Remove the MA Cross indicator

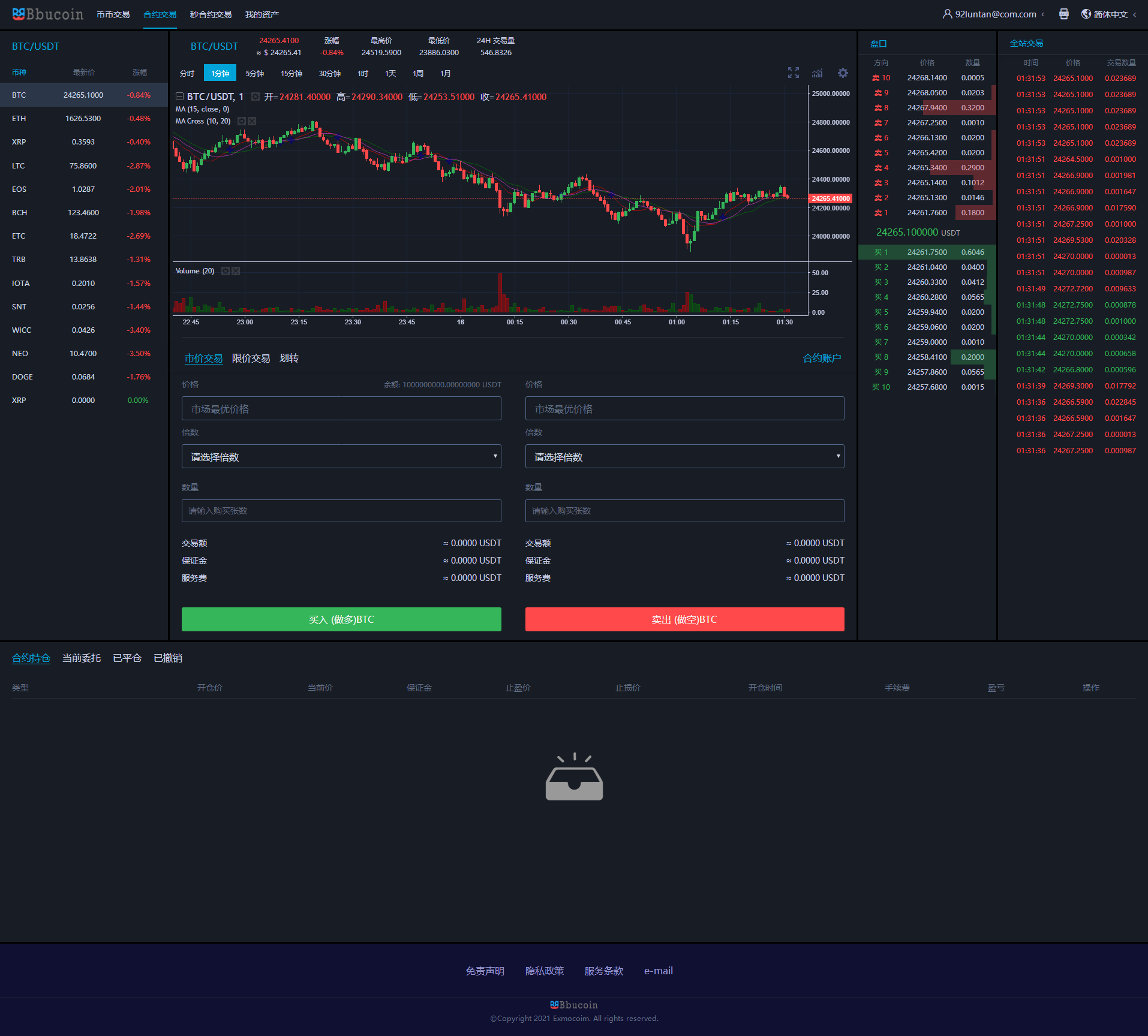252,121
